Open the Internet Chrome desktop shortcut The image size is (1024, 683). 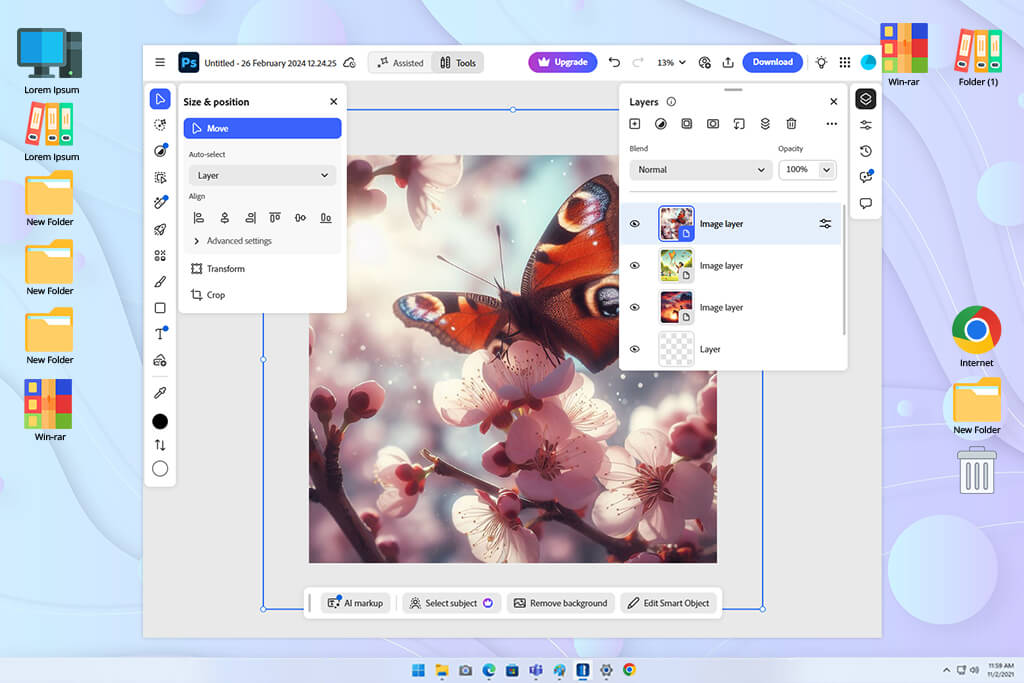click(x=976, y=336)
